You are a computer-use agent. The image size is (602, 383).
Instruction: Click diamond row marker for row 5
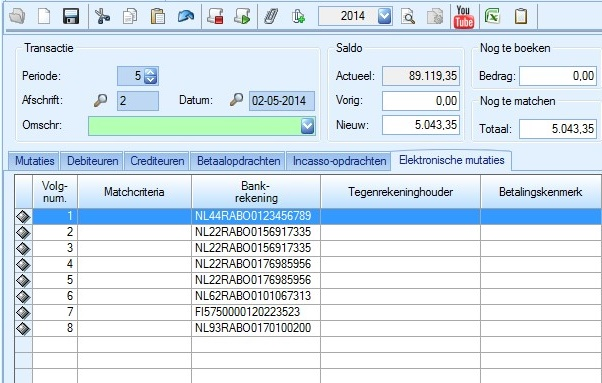(x=23, y=281)
